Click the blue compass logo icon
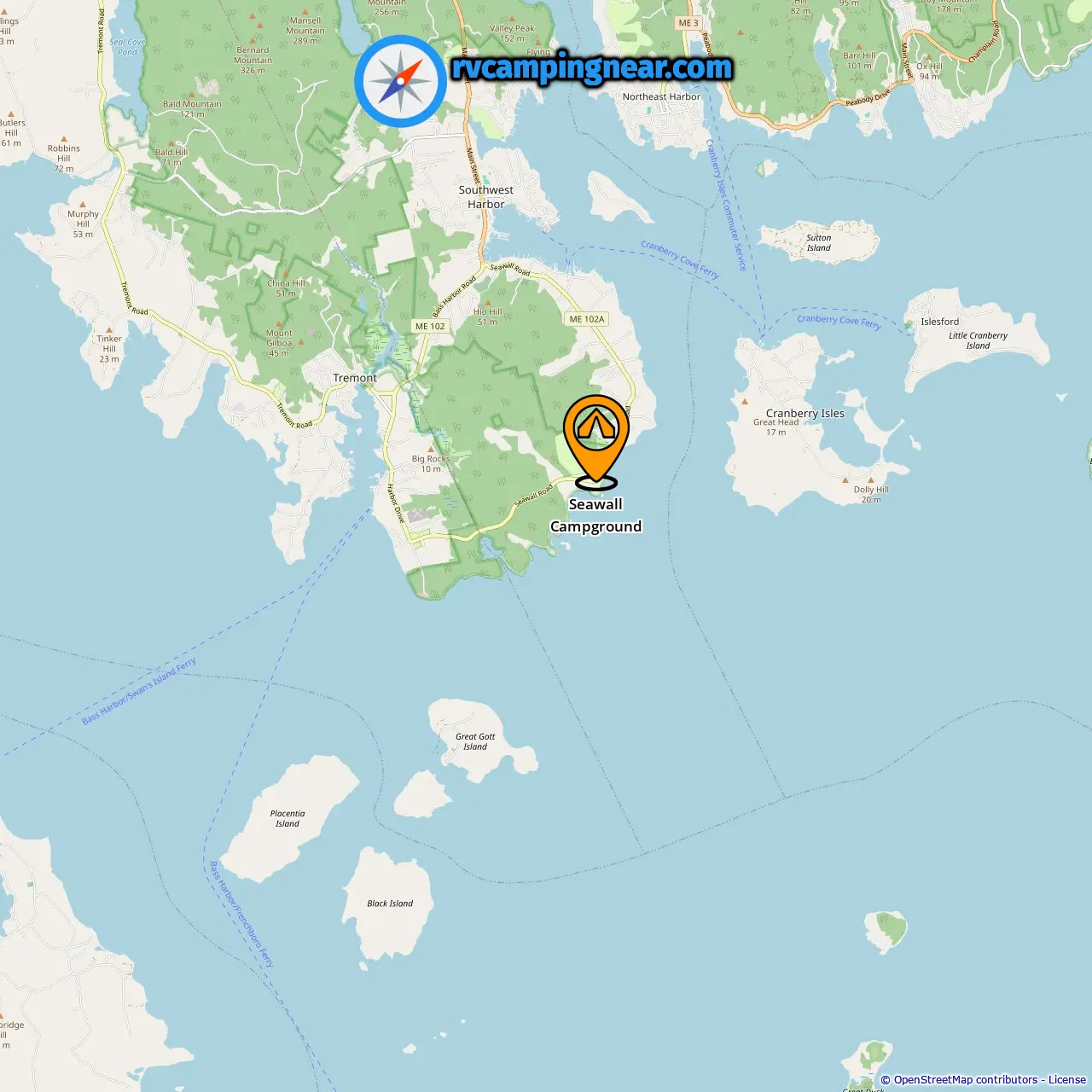The height and width of the screenshot is (1092, 1092). (x=400, y=81)
